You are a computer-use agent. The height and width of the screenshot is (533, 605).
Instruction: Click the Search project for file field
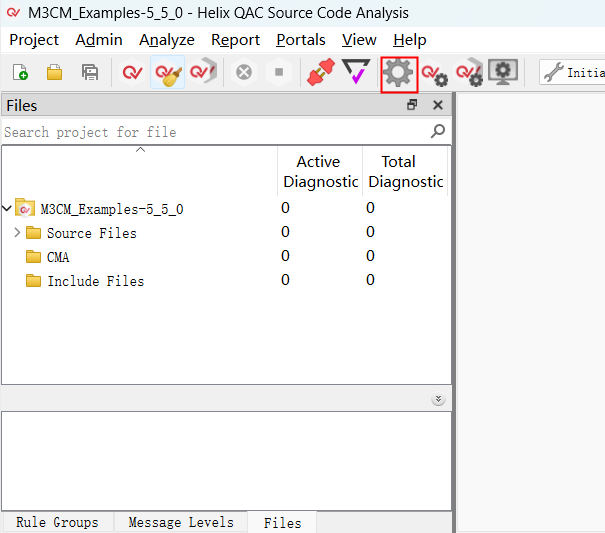point(215,132)
